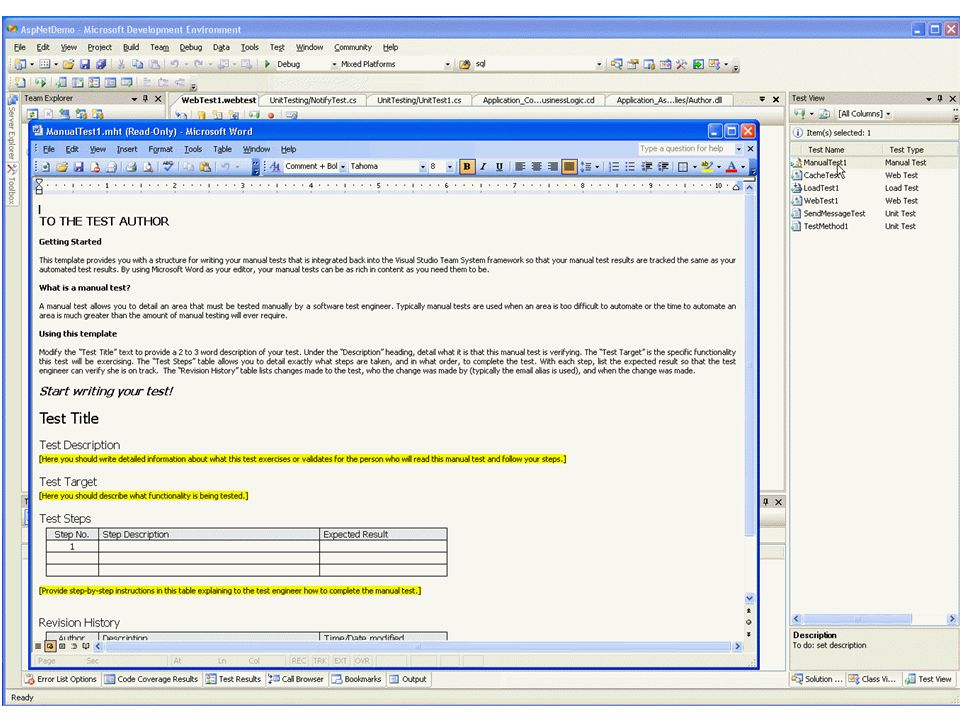Toggle Italic formatting in Word
Image resolution: width=960 pixels, height=720 pixels.
click(x=483, y=167)
